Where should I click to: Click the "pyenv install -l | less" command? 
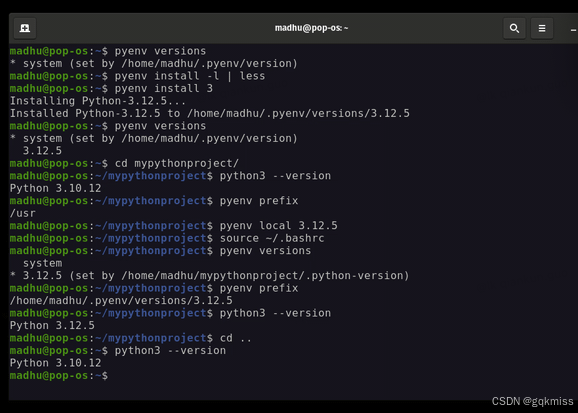[189, 76]
